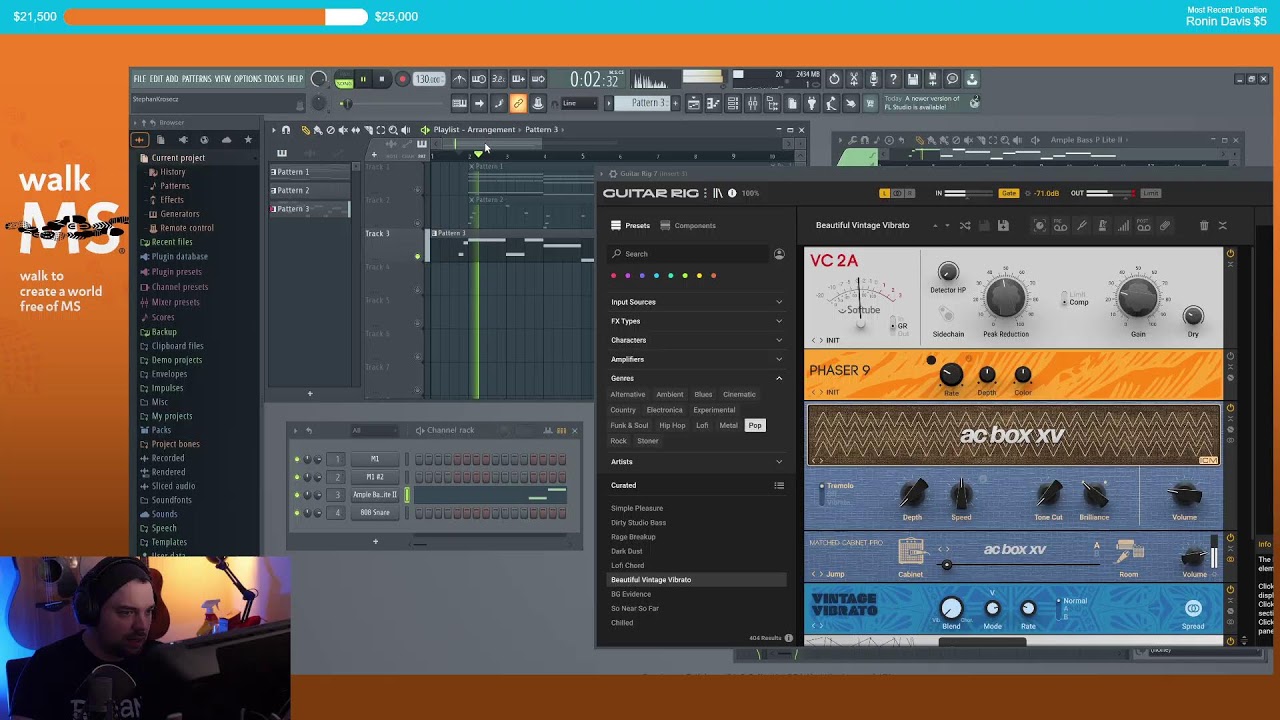Click the 808 Snare channel button
This screenshot has width=1280, height=720.
click(375, 513)
